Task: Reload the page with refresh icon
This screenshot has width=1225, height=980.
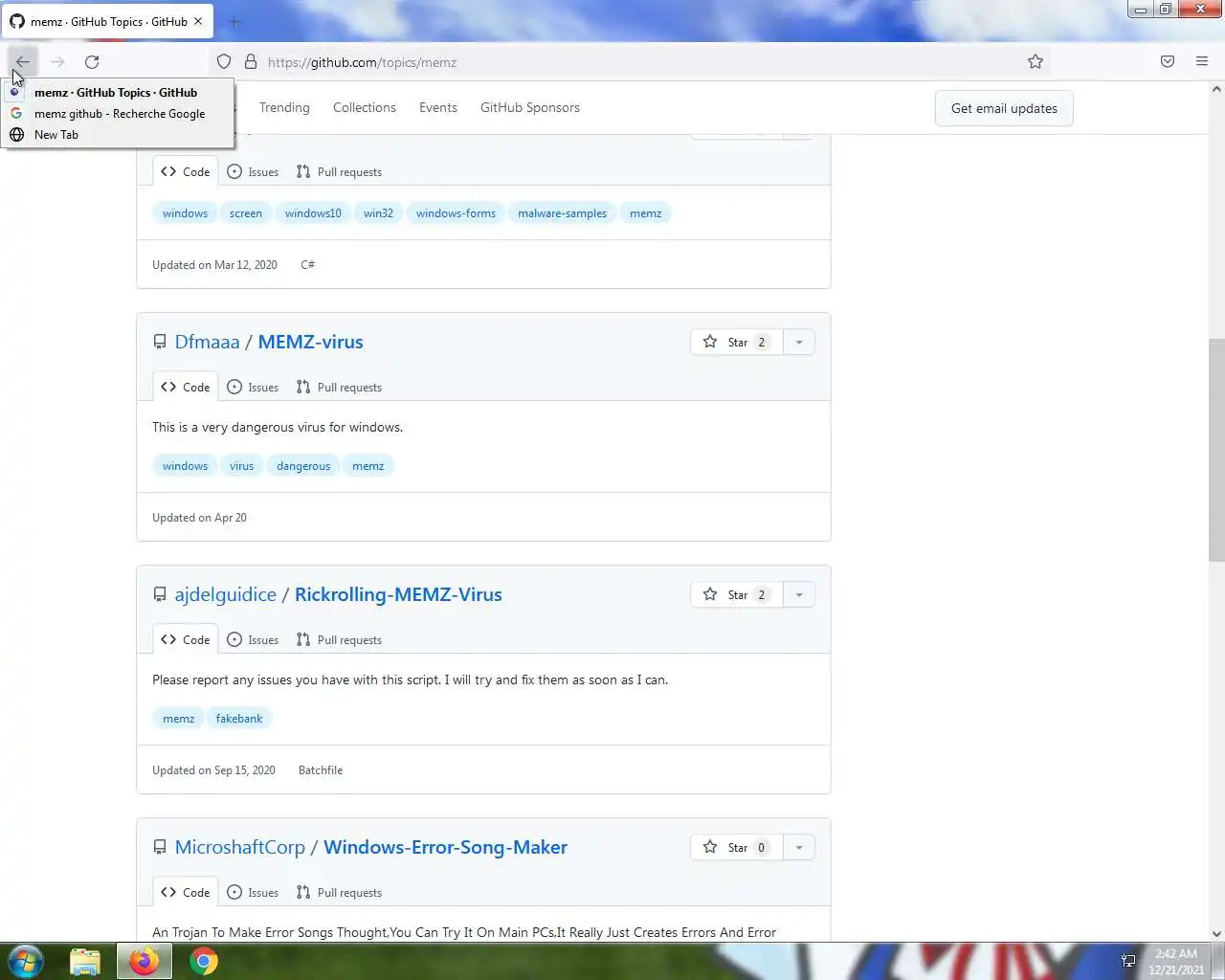Action: [92, 62]
